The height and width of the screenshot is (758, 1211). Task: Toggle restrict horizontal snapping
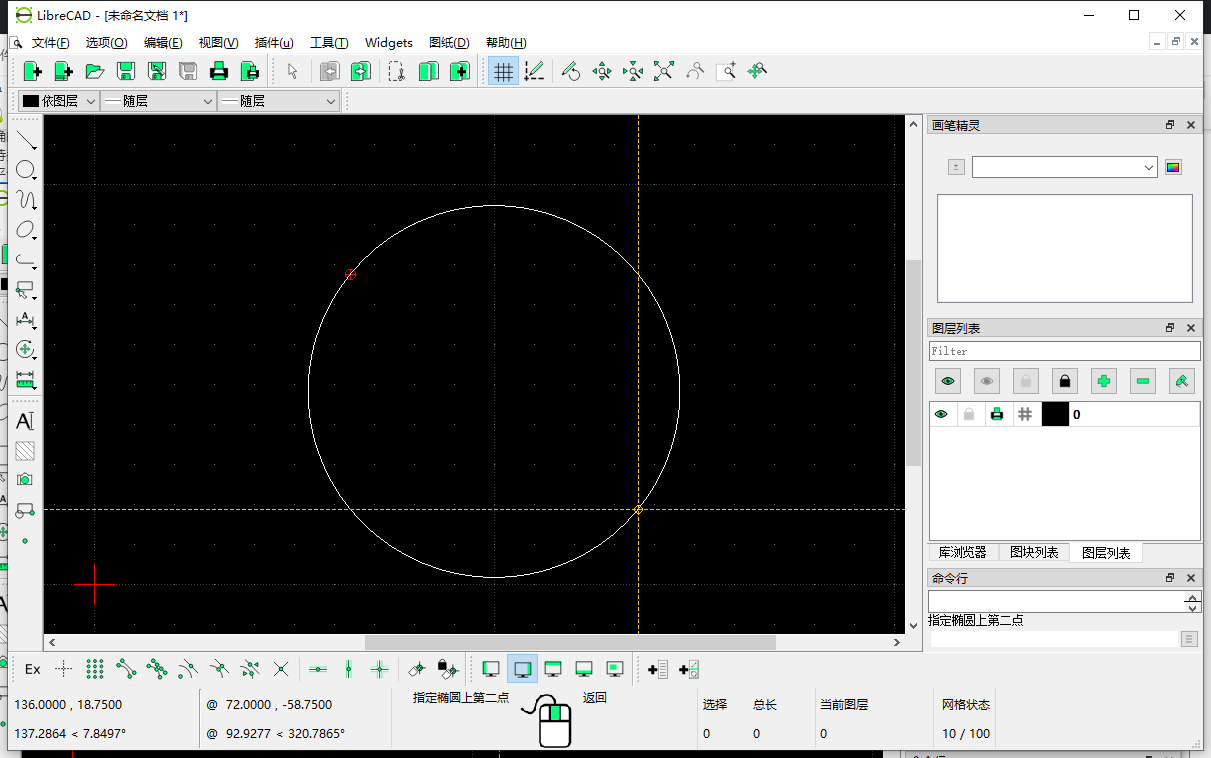click(318, 669)
